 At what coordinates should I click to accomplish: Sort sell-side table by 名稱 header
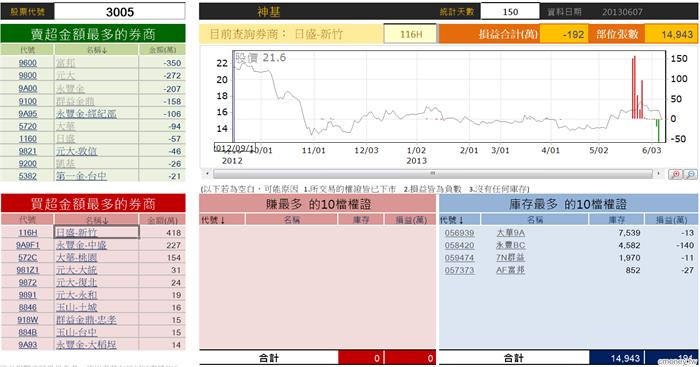96,50
